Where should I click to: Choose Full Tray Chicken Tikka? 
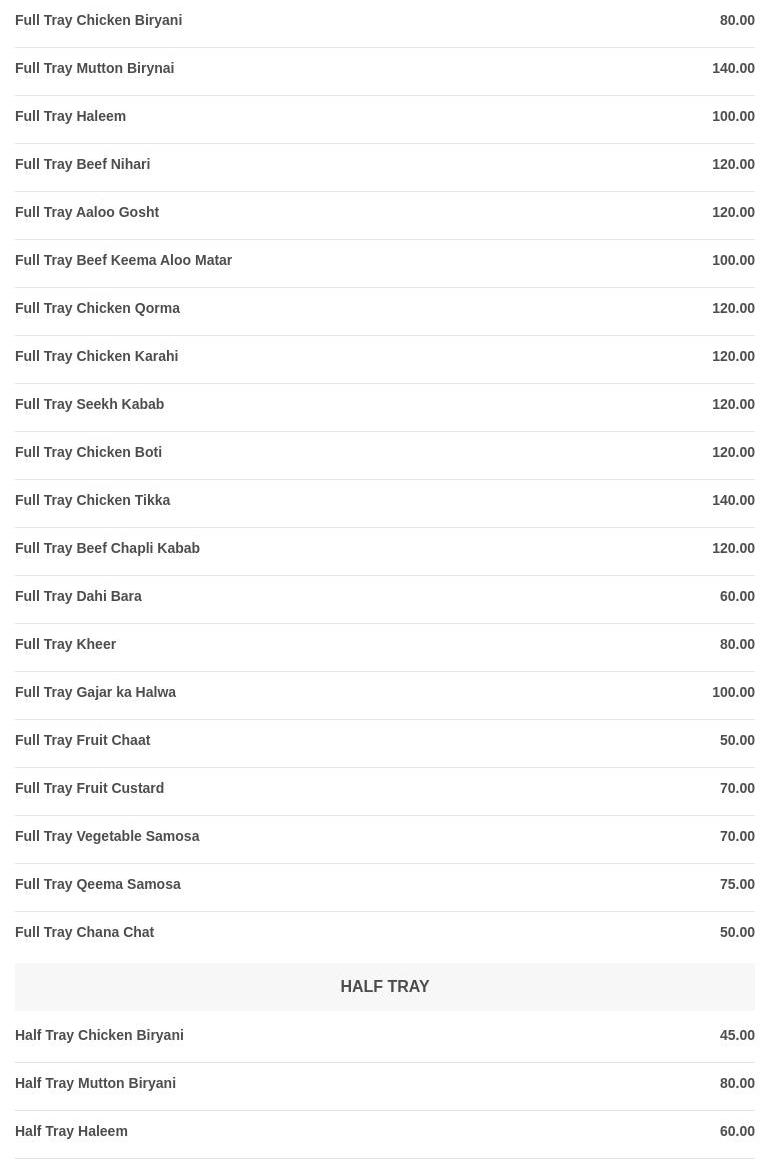(92, 500)
